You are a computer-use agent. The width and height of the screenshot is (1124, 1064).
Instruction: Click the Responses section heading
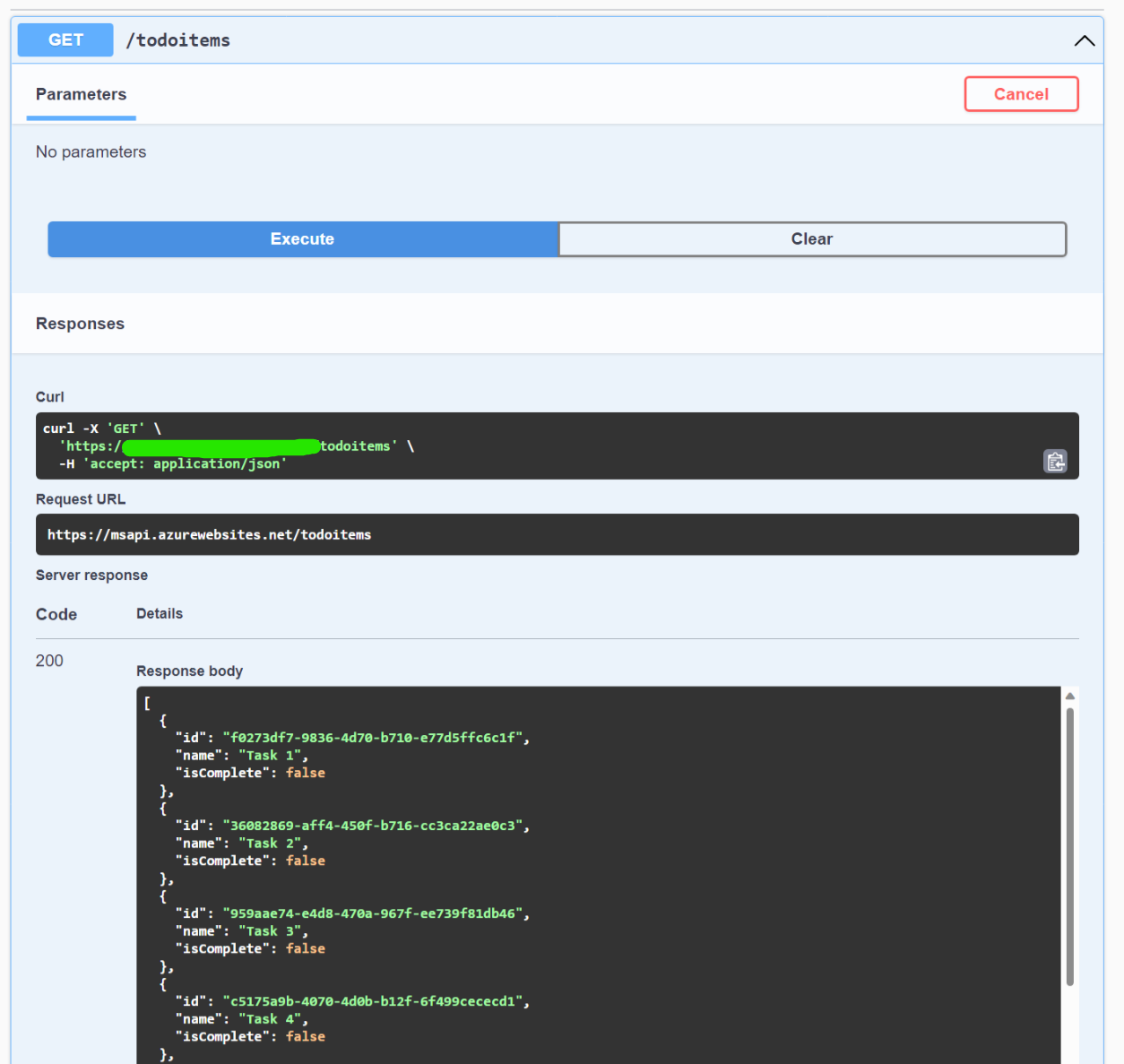(80, 324)
